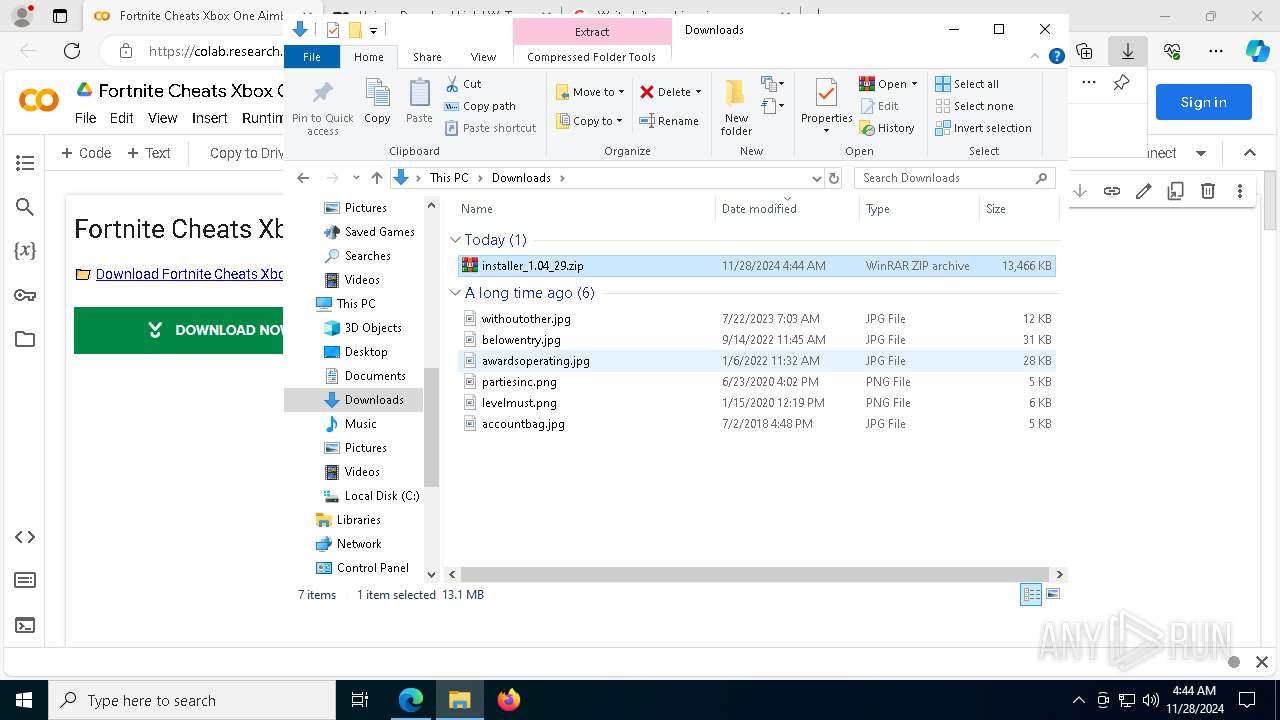This screenshot has height=720, width=1280.
Task: Select accountbag.jpg file
Action: click(756, 424)
